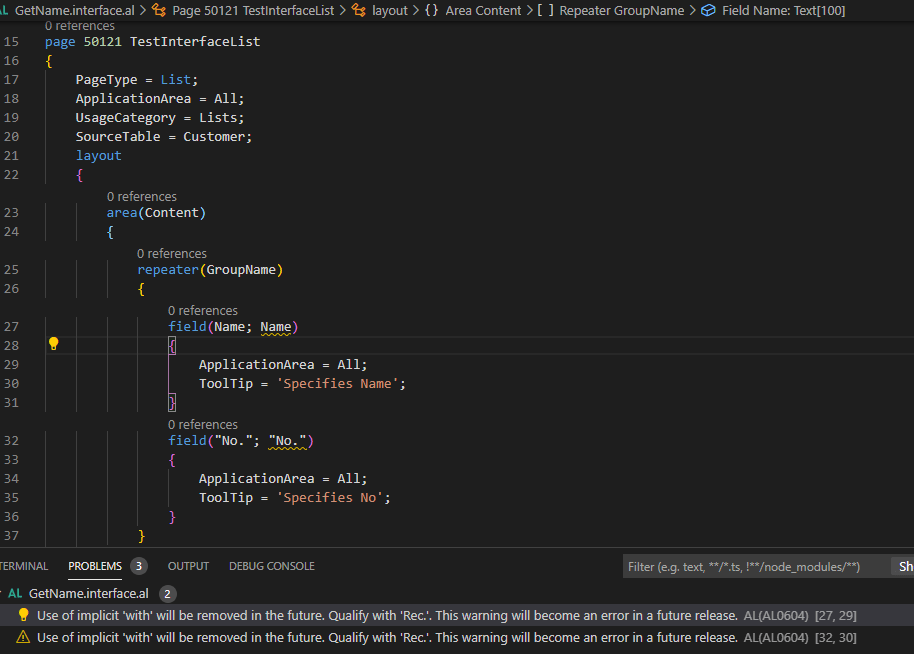Open the Repeater GroupName breadcrumb menu
914x654 pixels.
point(622,10)
